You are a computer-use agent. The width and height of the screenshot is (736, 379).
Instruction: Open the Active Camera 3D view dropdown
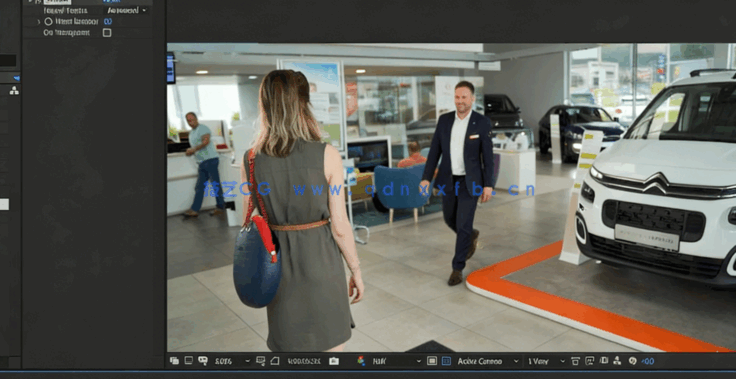pos(488,361)
